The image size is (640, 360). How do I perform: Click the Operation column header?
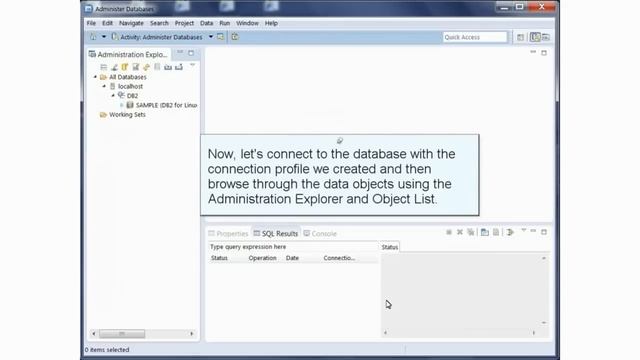tap(262, 258)
